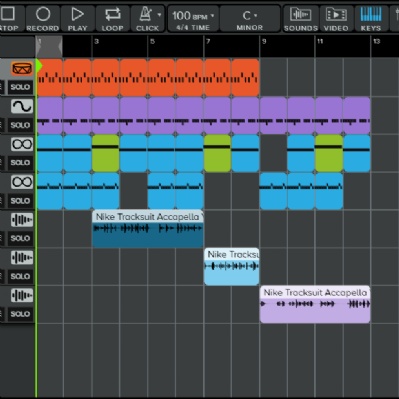Open the Click options dropdown arrow
The height and width of the screenshot is (399, 399).
coord(159,15)
